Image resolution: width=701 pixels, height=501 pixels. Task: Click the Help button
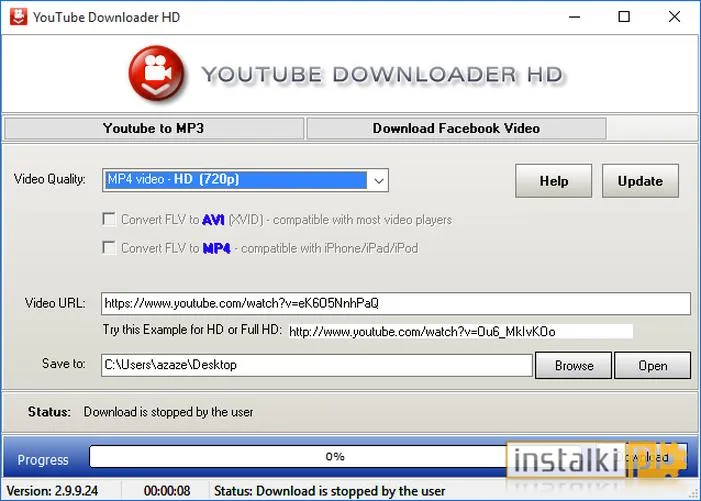(x=553, y=181)
